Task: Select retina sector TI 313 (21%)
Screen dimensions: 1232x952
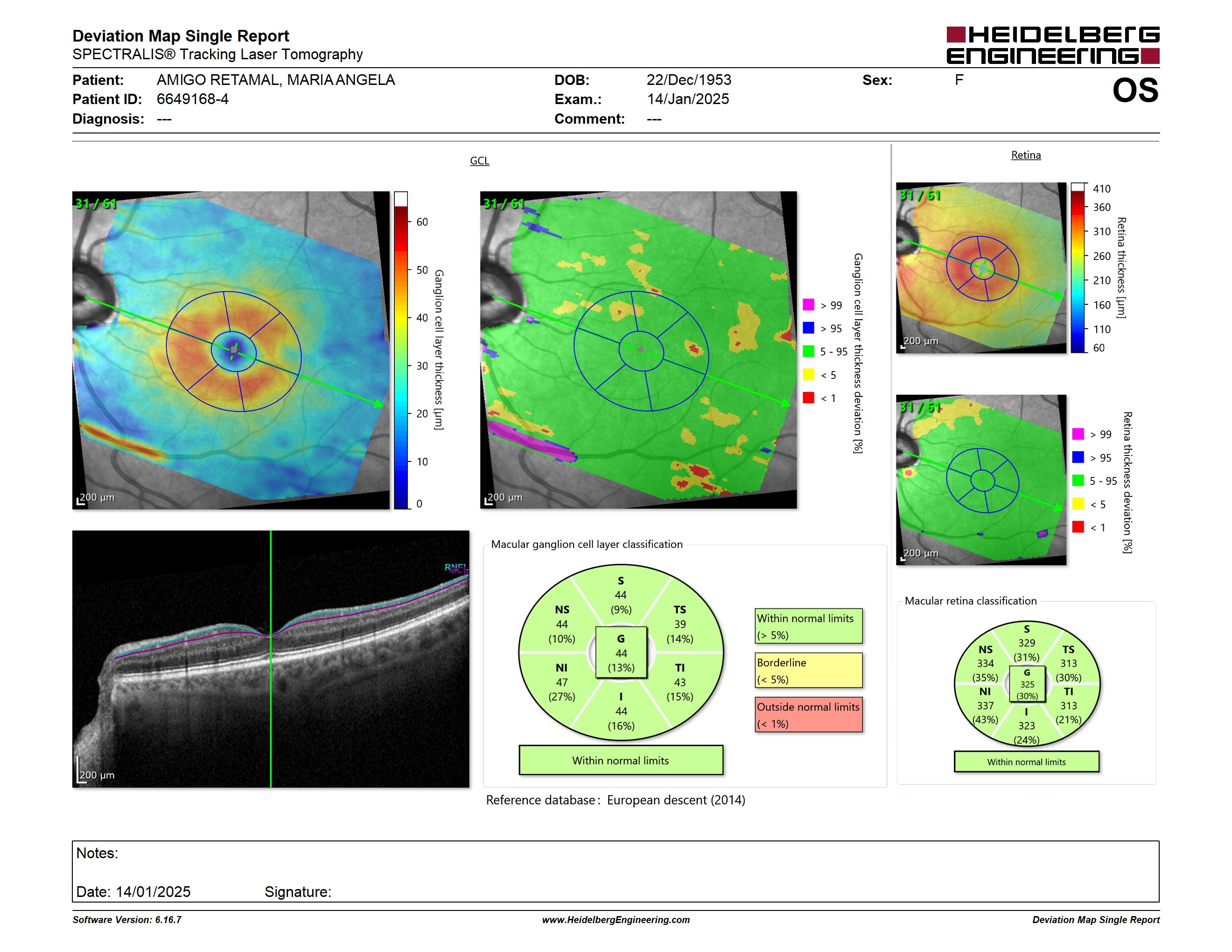Action: click(x=1068, y=706)
